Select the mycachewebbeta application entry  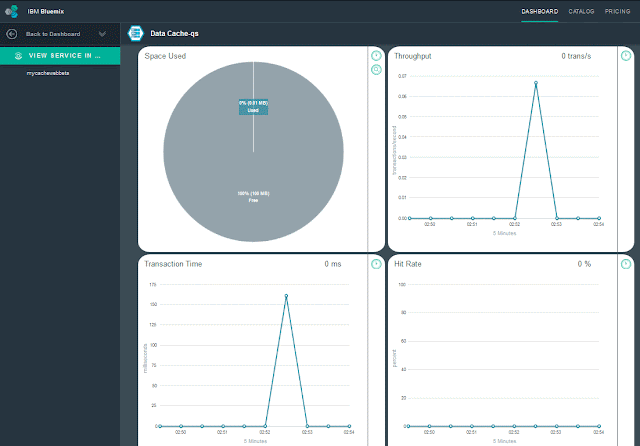48,73
